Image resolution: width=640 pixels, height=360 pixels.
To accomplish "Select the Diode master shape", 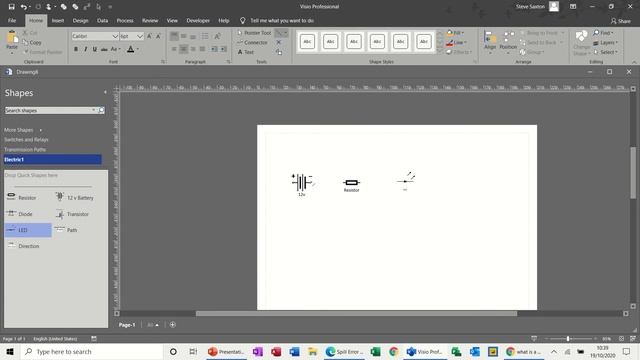I will pos(20,214).
